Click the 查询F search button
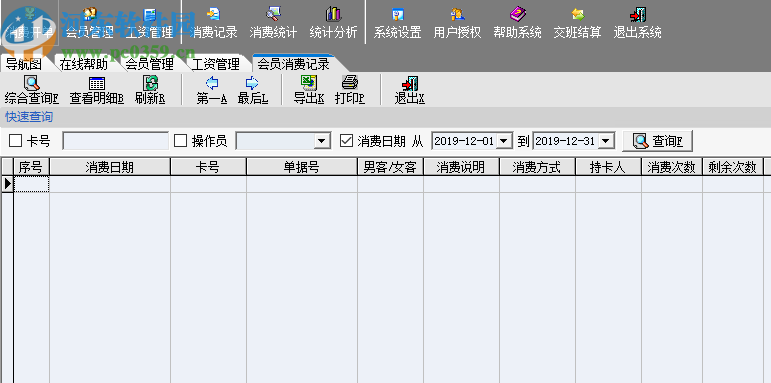Image resolution: width=771 pixels, height=383 pixels. click(x=658, y=141)
